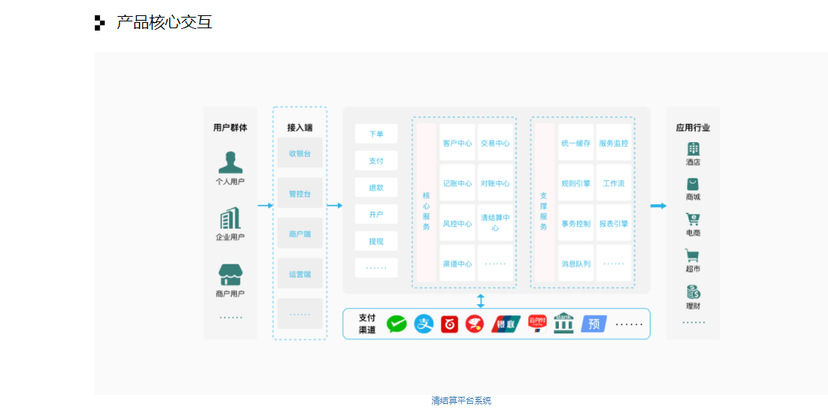Click the 核心服务 vertical label
The width and height of the screenshot is (828, 409).
click(427, 211)
